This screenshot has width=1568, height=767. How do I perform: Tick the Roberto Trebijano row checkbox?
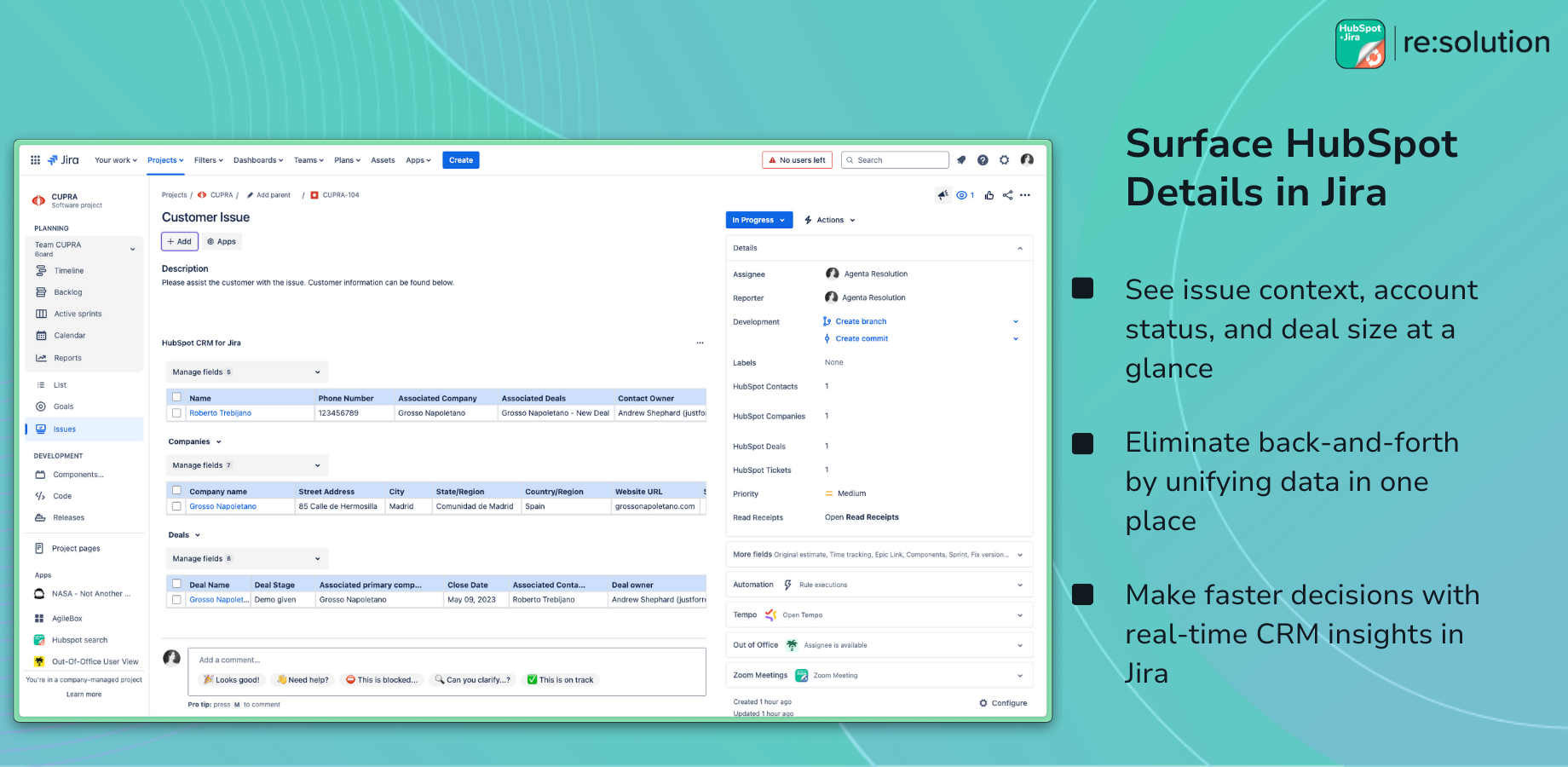176,412
